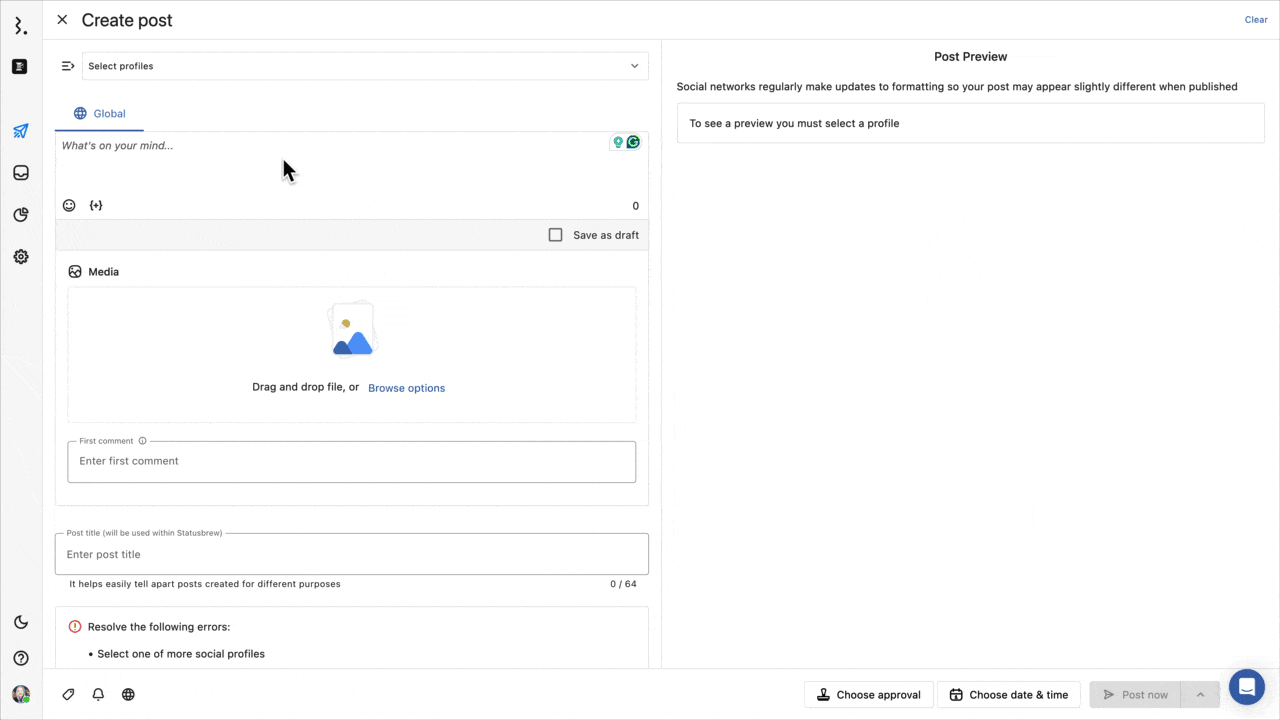Open the Reports pie-chart icon
This screenshot has width=1280, height=720.
20,215
